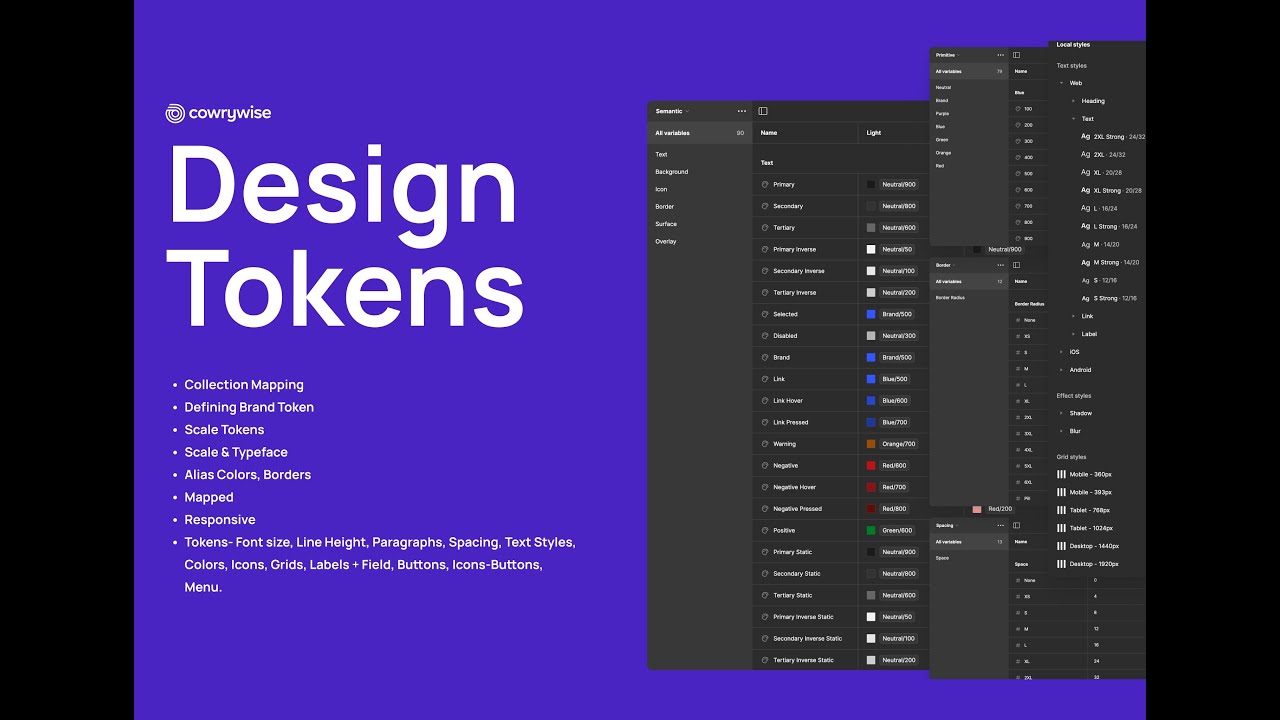Image resolution: width=1280 pixels, height=720 pixels.
Task: Click the color variable icon beside Primary Inverse
Action: pos(765,249)
